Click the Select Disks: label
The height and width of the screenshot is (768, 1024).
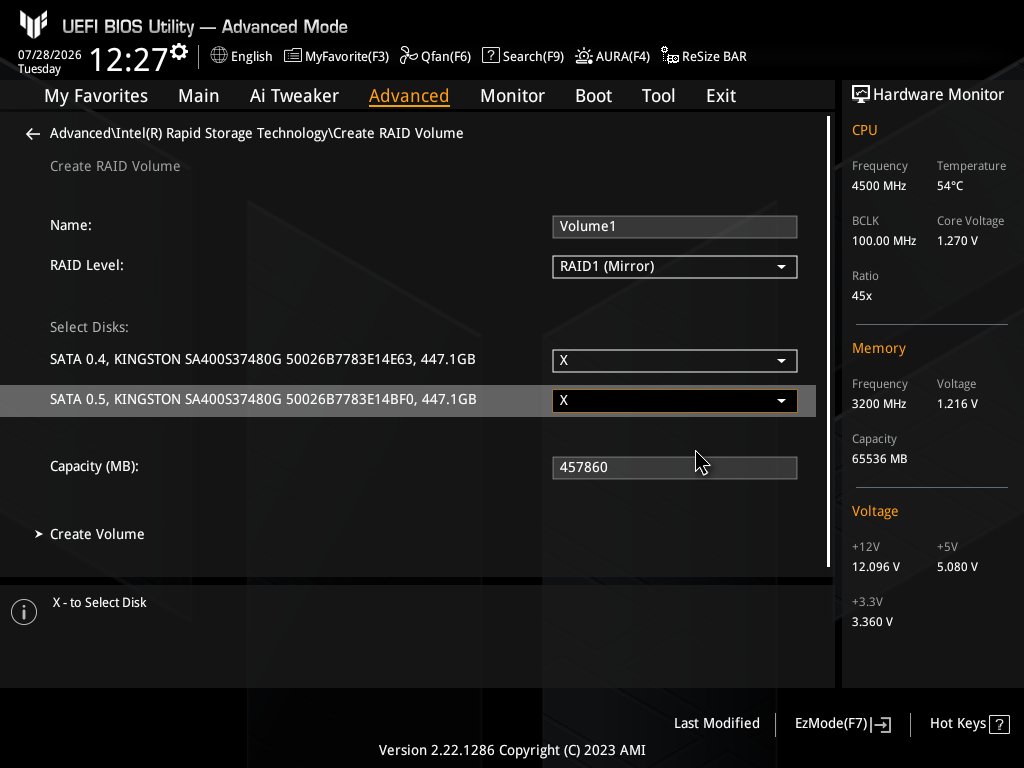(x=89, y=327)
